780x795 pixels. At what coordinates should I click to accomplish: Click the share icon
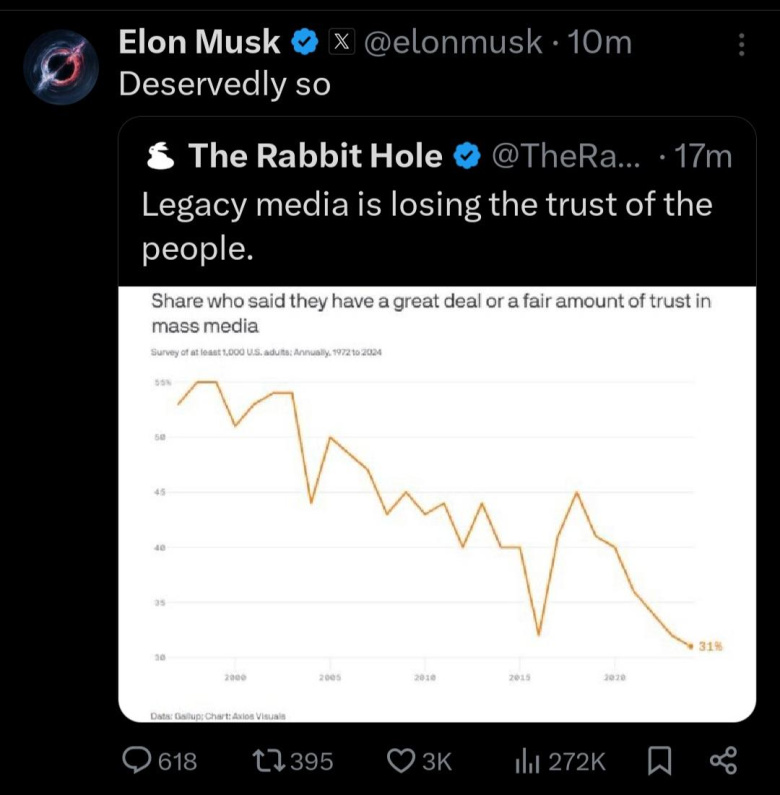(x=722, y=761)
